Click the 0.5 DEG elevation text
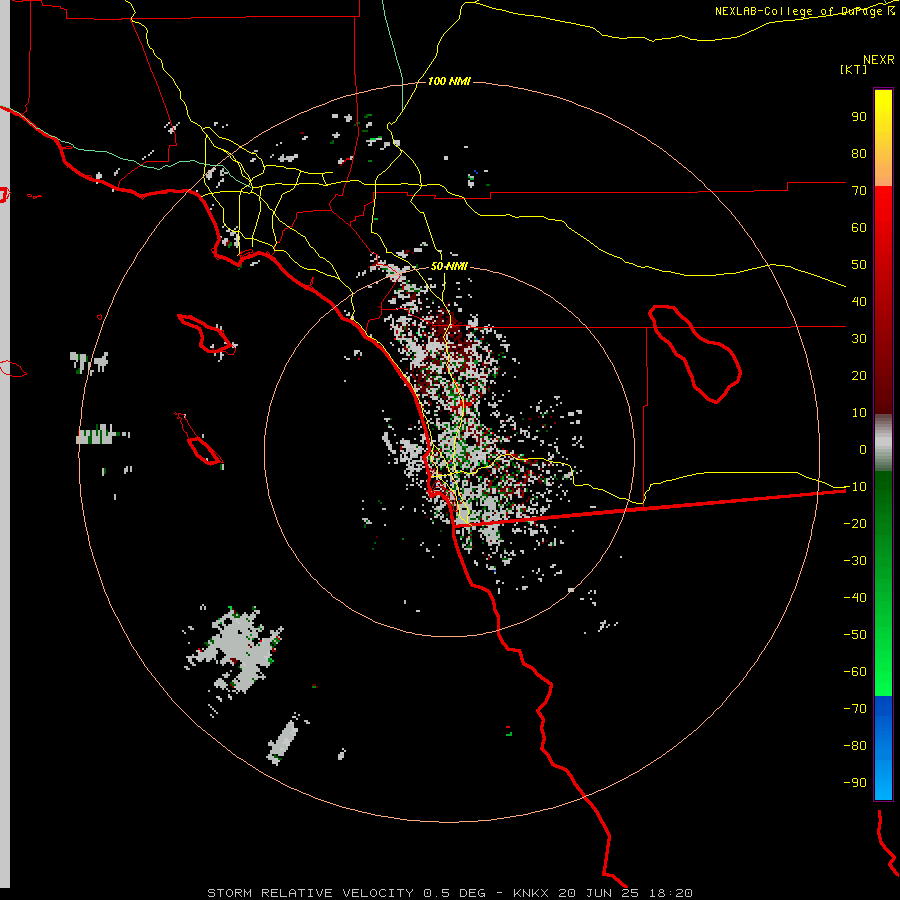This screenshot has height=900, width=900. 455,893
